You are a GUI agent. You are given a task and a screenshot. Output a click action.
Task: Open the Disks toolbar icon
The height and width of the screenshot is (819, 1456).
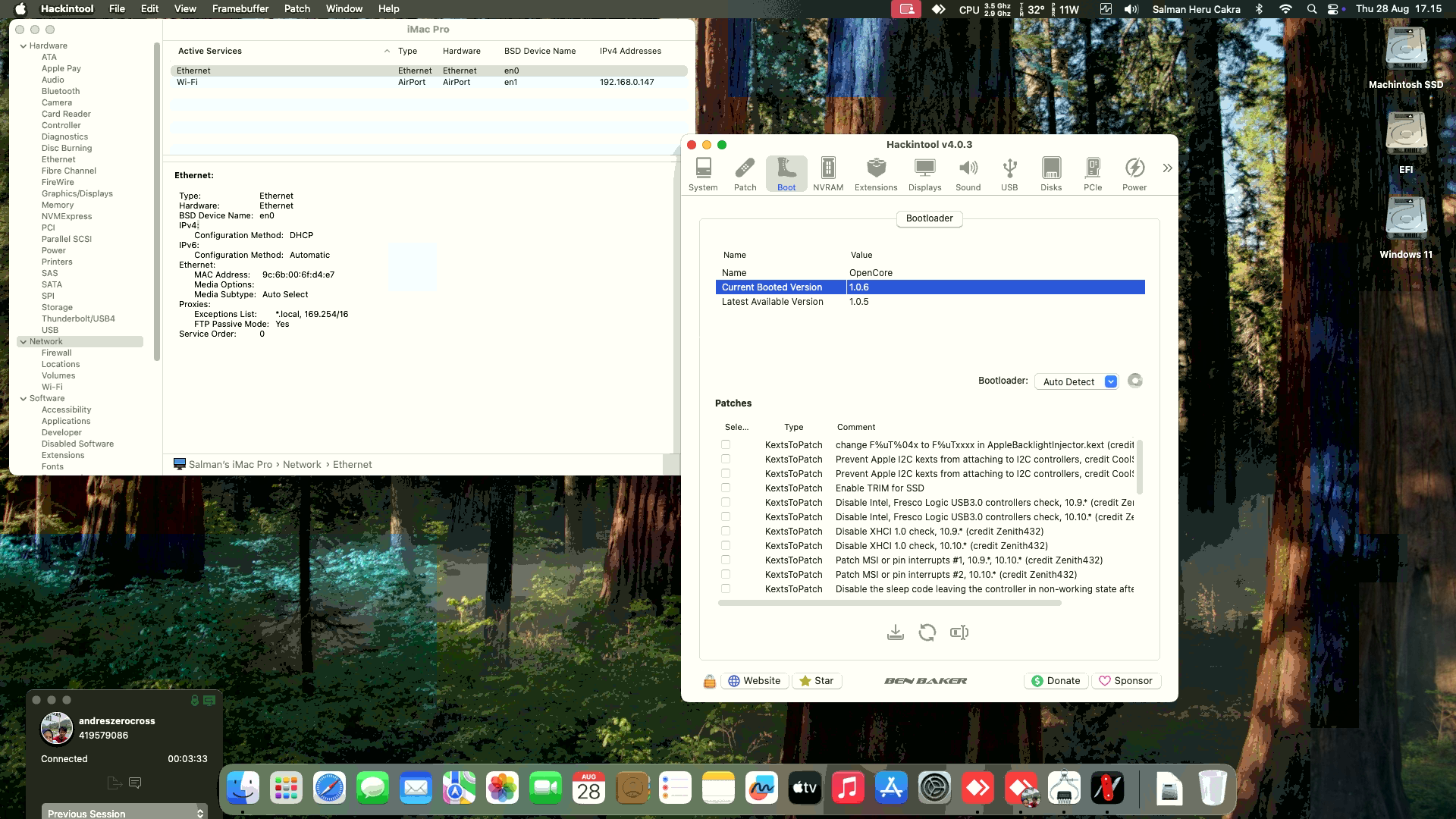(1050, 174)
